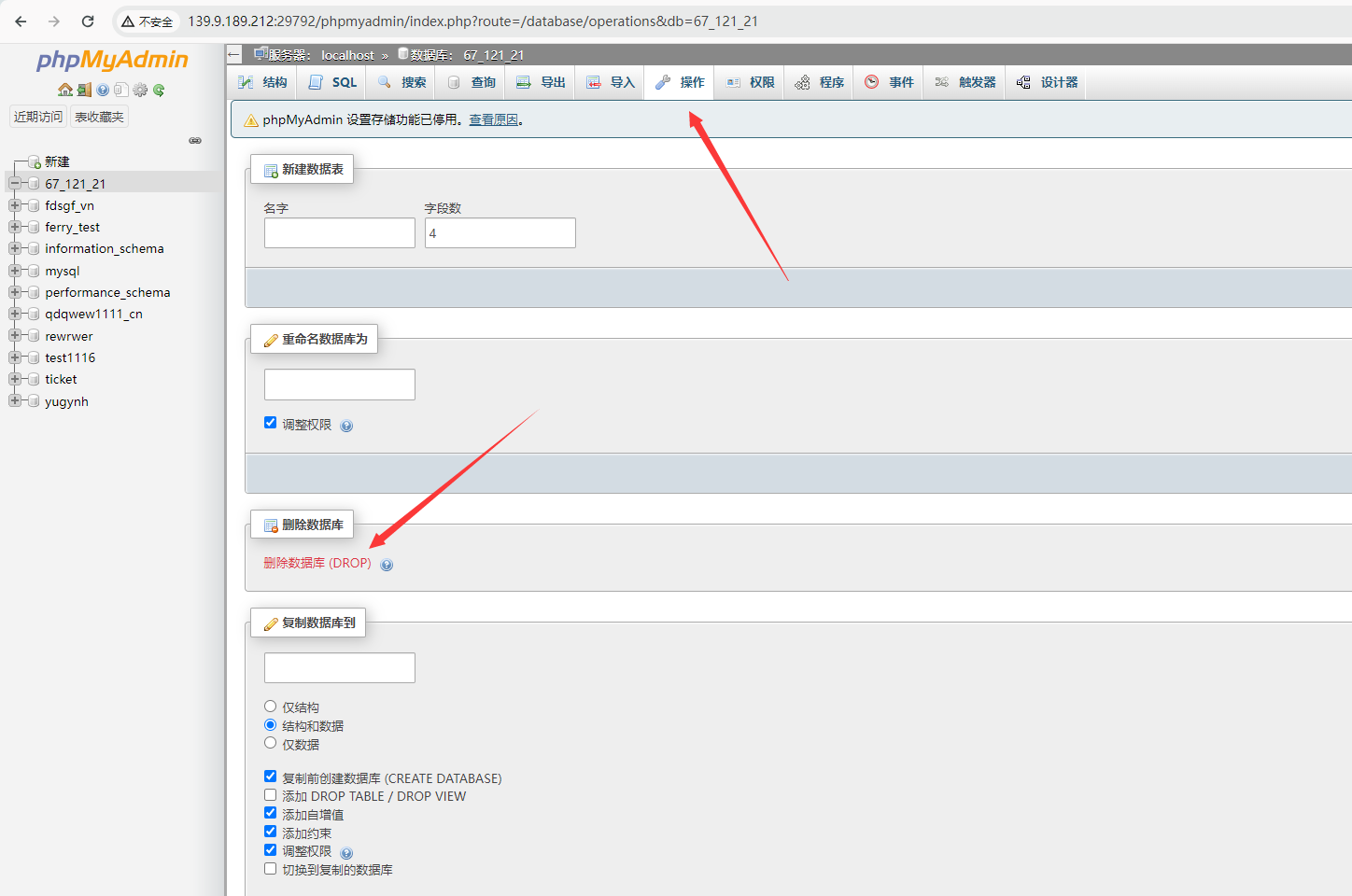Toggle the 添加约束 checkbox
This screenshot has width=1352, height=896.
coord(271,832)
